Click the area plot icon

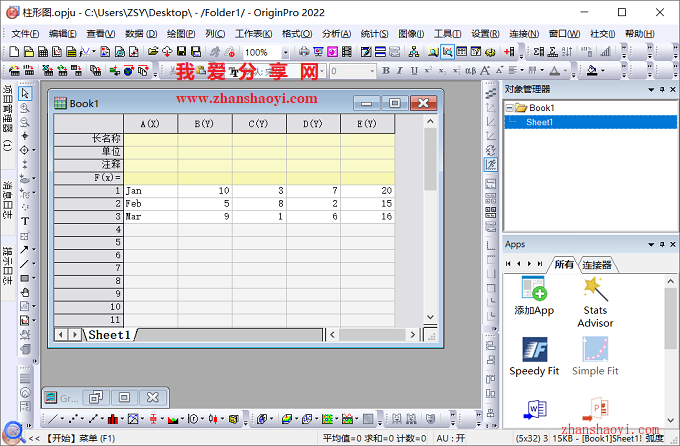[173, 419]
